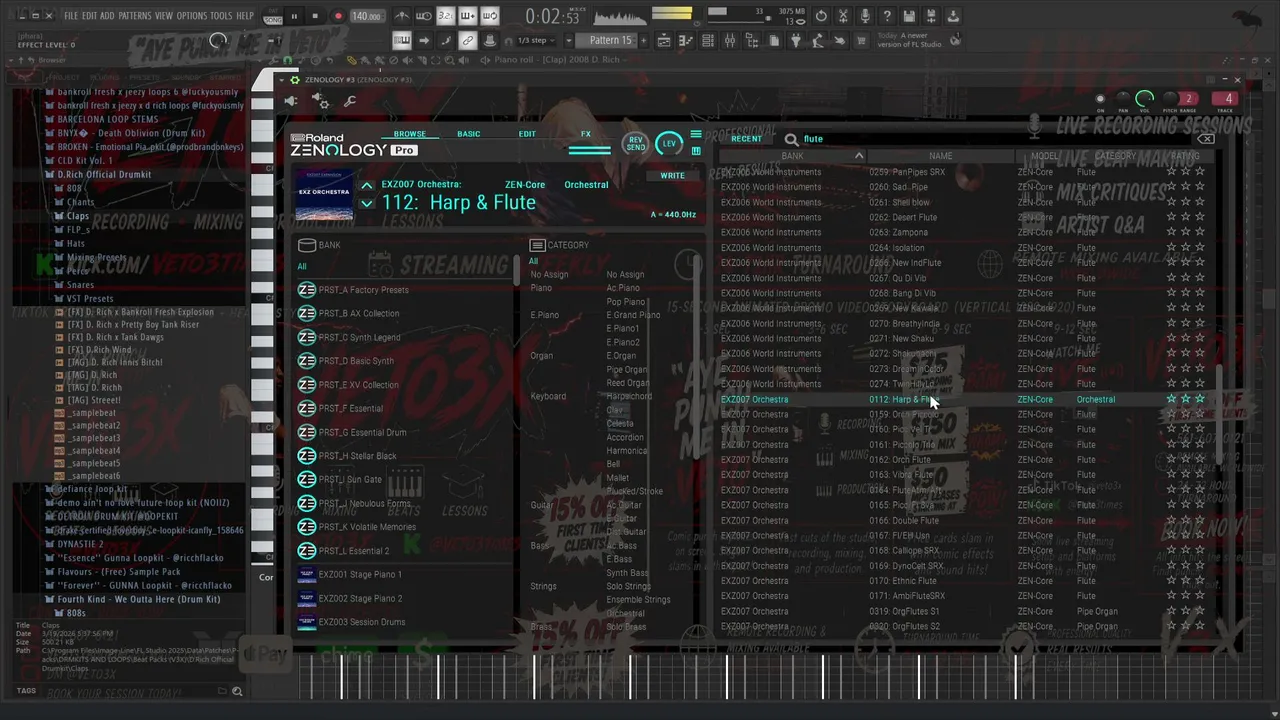1280x720 pixels.
Task: Open the piano roll view icon
Action: pyautogui.click(x=686, y=41)
